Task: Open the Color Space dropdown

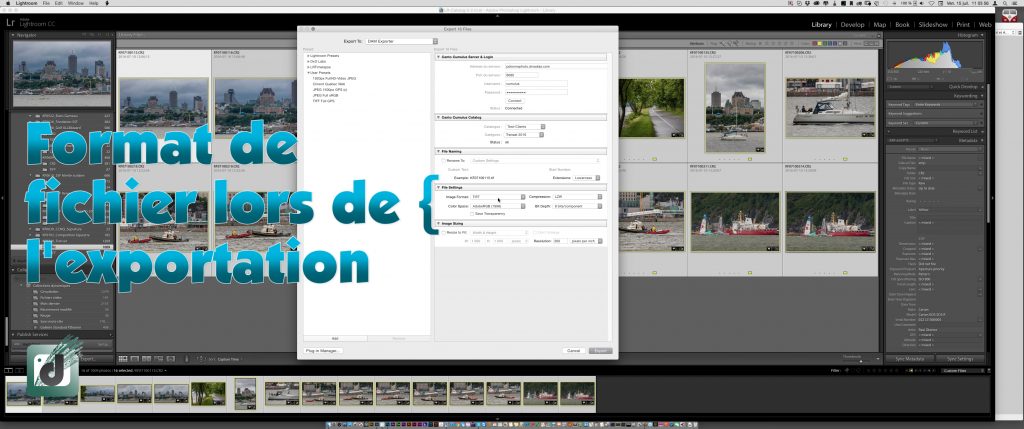Action: [498, 206]
